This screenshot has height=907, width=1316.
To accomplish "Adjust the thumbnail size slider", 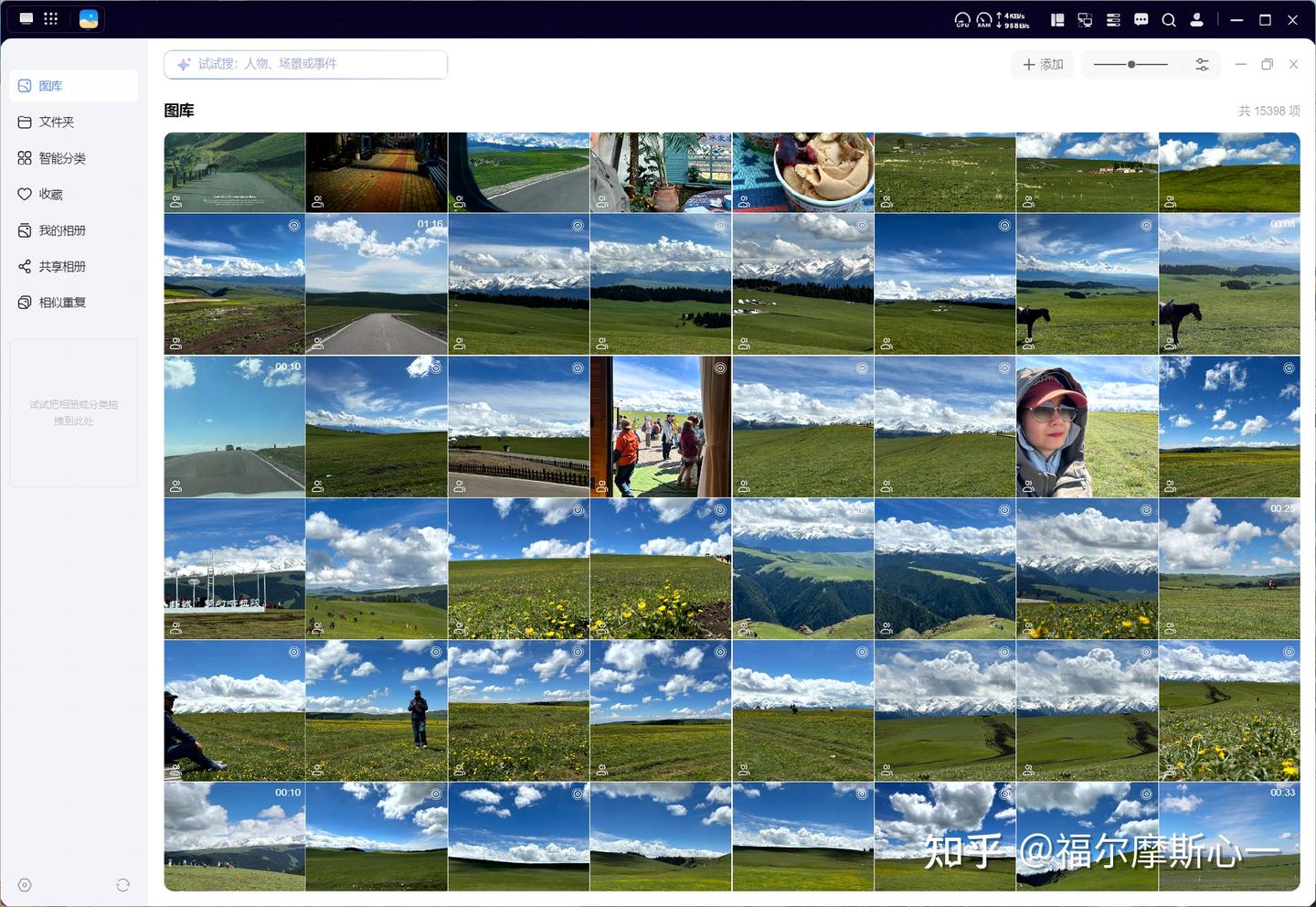I will click(x=1130, y=65).
